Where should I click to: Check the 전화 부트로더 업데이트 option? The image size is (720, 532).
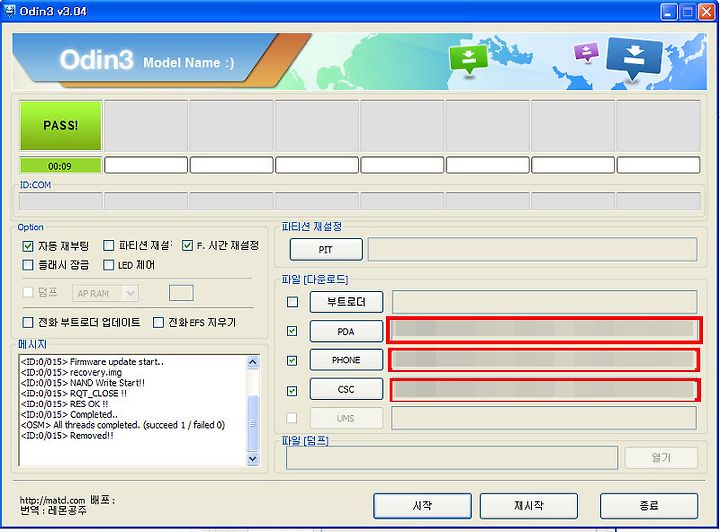(28, 323)
